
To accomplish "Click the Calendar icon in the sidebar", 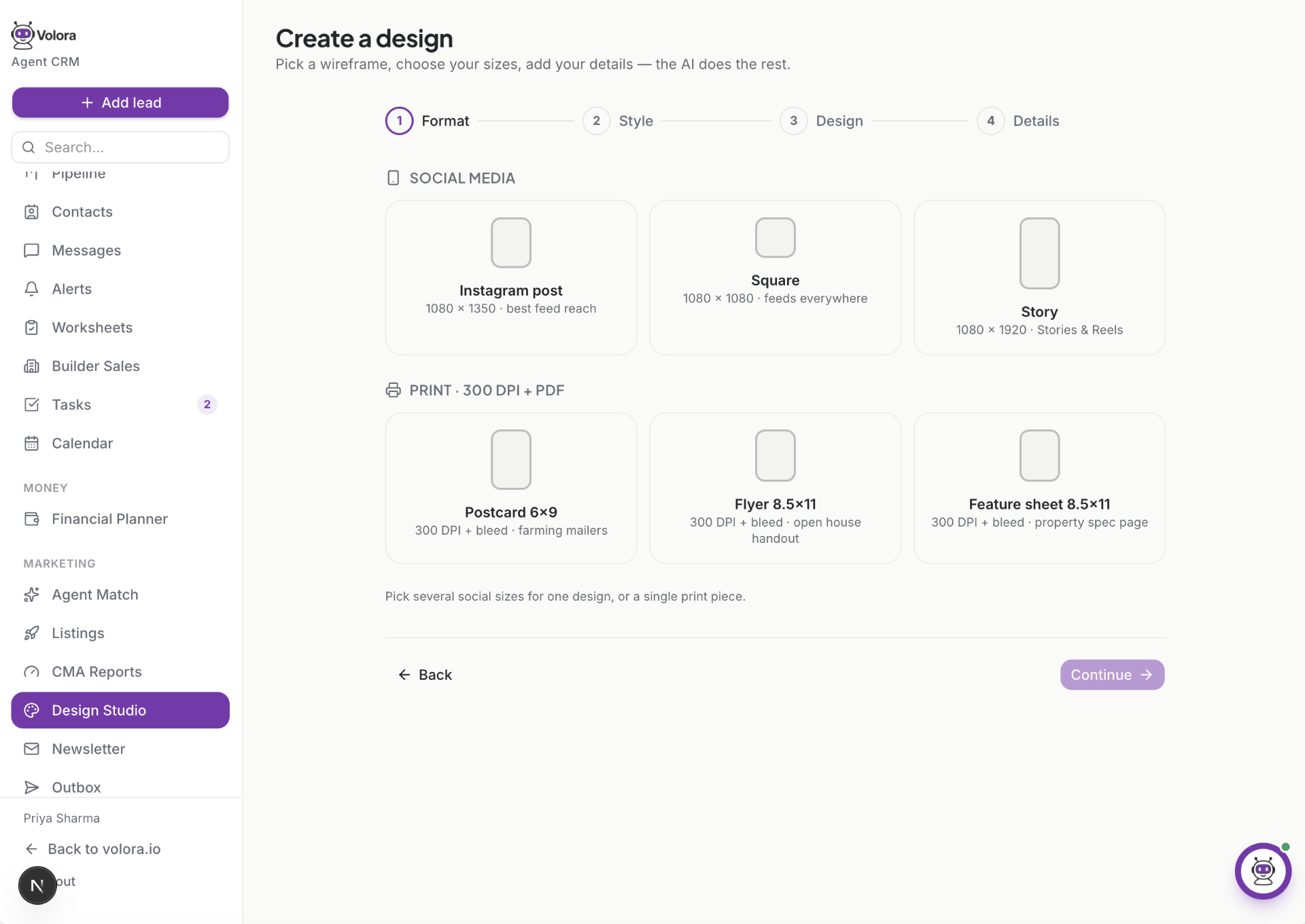I will tap(31, 444).
